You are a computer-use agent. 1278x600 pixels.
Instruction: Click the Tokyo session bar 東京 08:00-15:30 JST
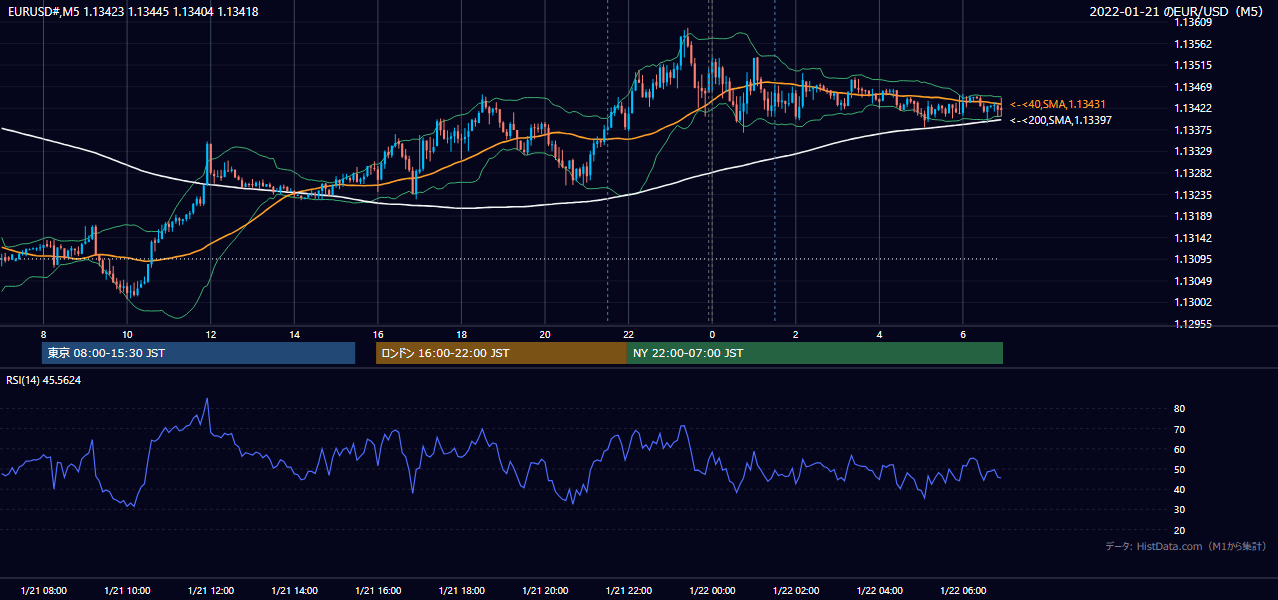(198, 353)
